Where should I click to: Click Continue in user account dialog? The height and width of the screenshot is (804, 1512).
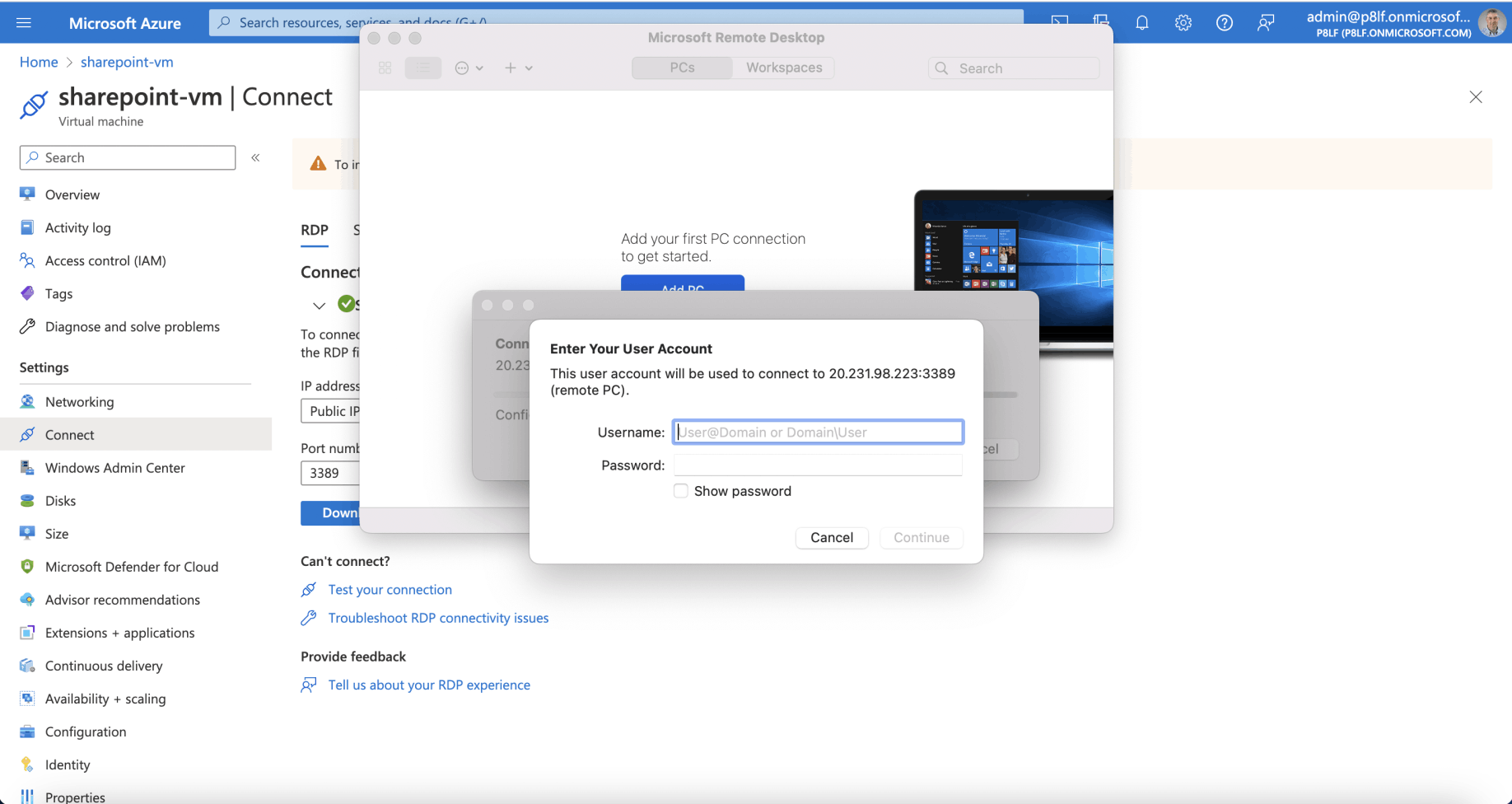click(x=922, y=537)
